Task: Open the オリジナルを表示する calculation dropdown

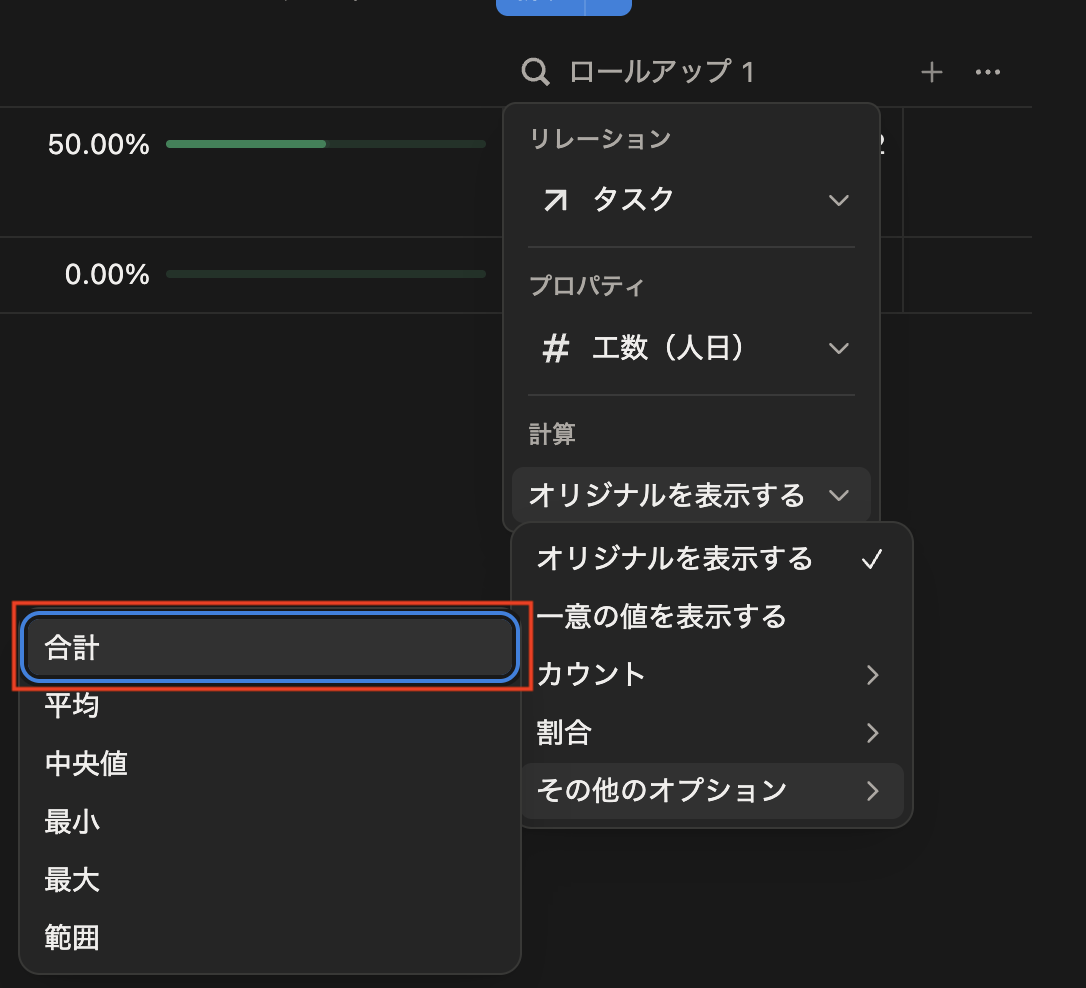Action: point(690,495)
